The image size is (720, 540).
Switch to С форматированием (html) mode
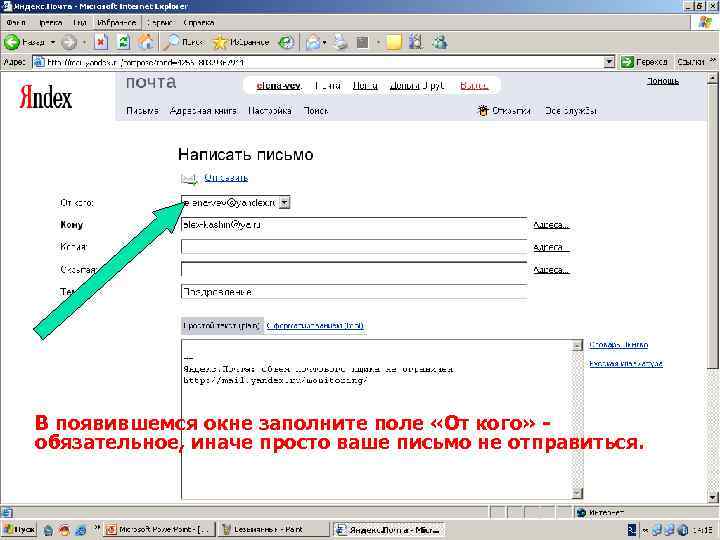click(x=315, y=326)
